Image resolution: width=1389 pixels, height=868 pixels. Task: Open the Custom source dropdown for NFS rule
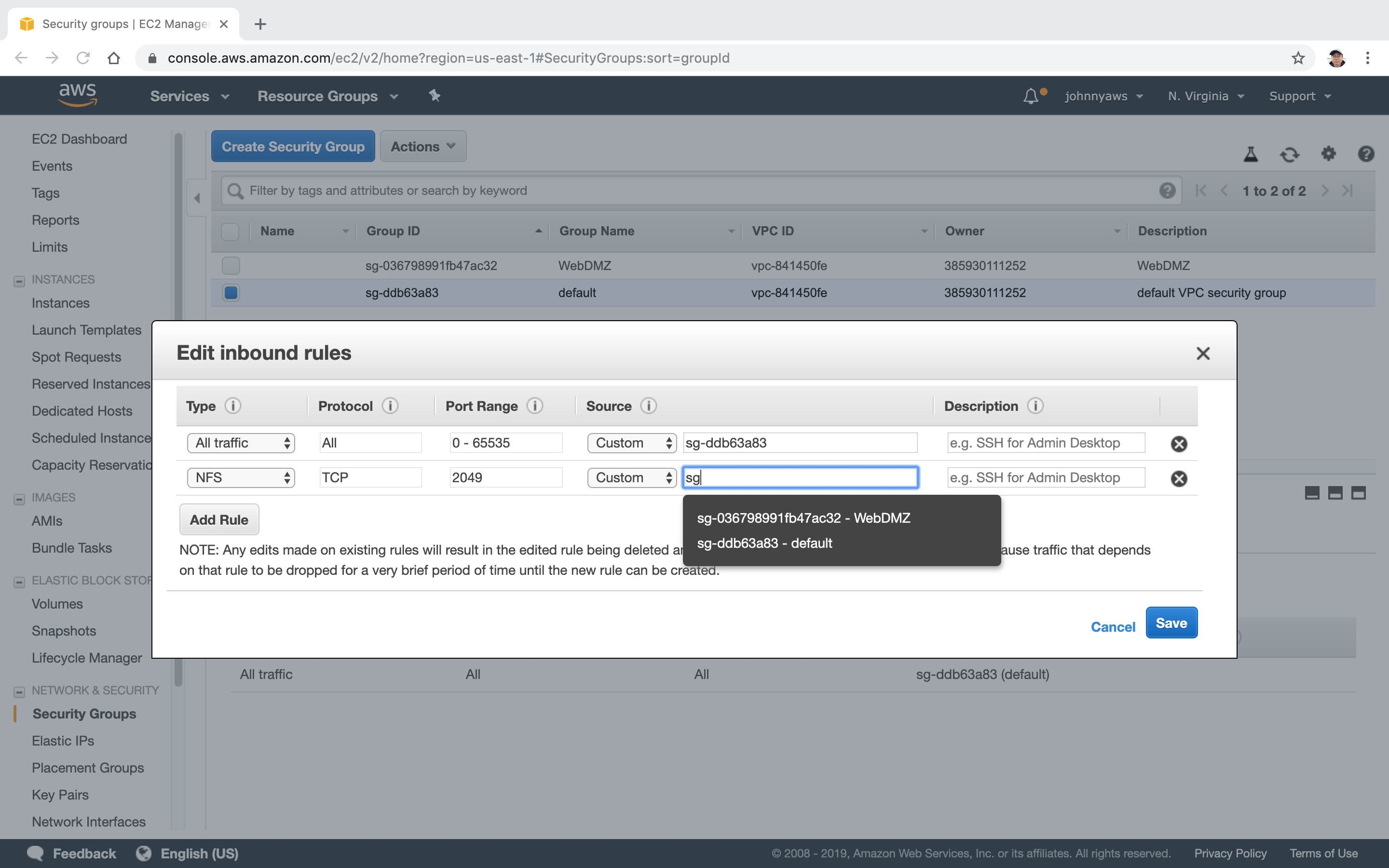tap(631, 477)
